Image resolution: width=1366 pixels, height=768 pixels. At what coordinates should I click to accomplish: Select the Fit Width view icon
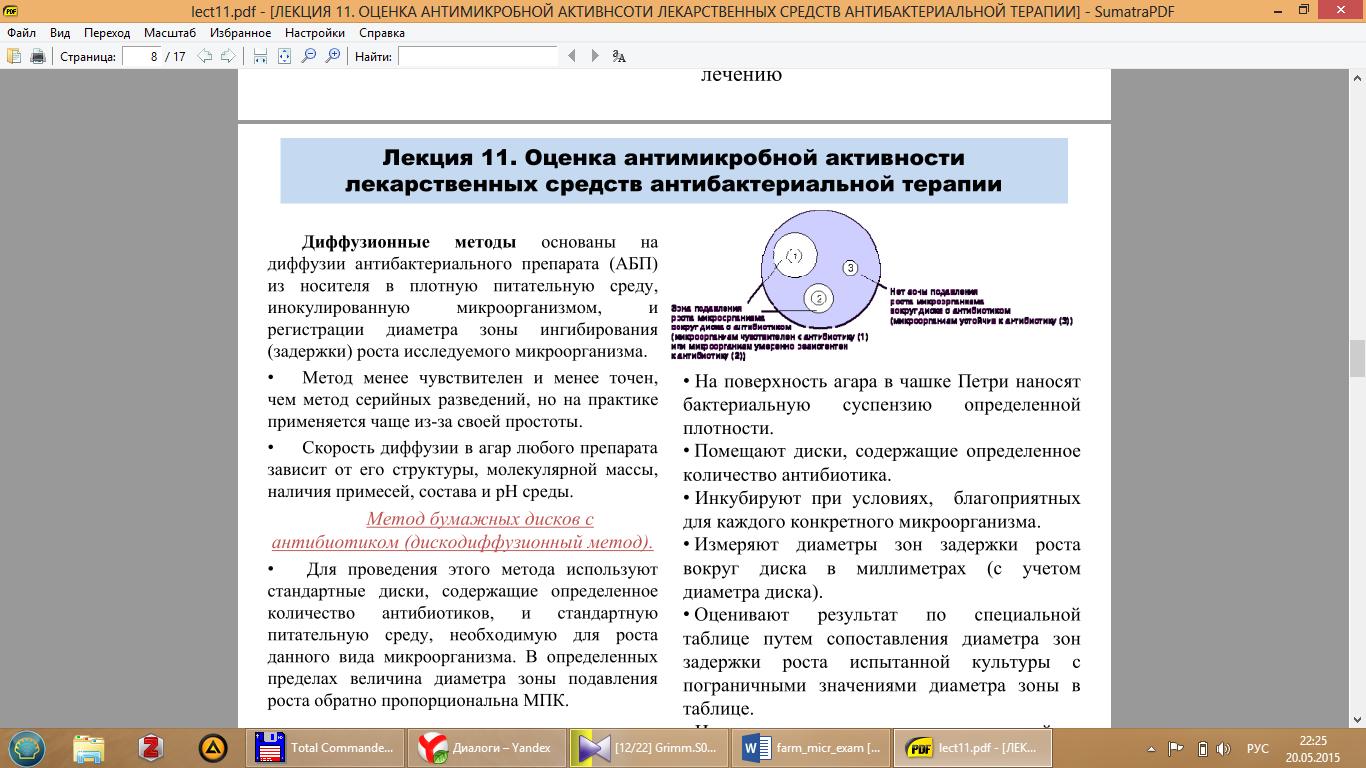pos(260,56)
